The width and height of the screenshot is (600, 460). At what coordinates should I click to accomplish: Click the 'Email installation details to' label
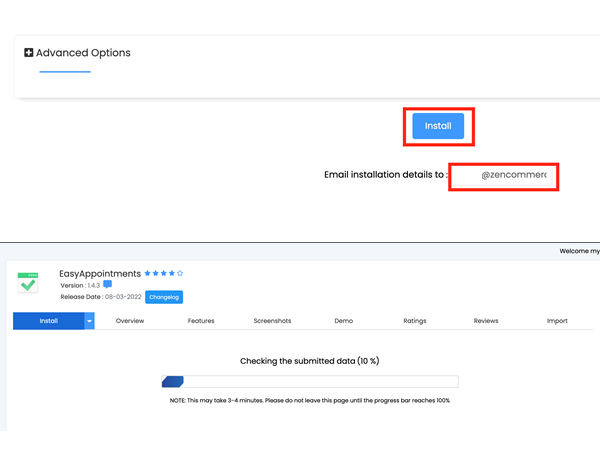tap(385, 175)
